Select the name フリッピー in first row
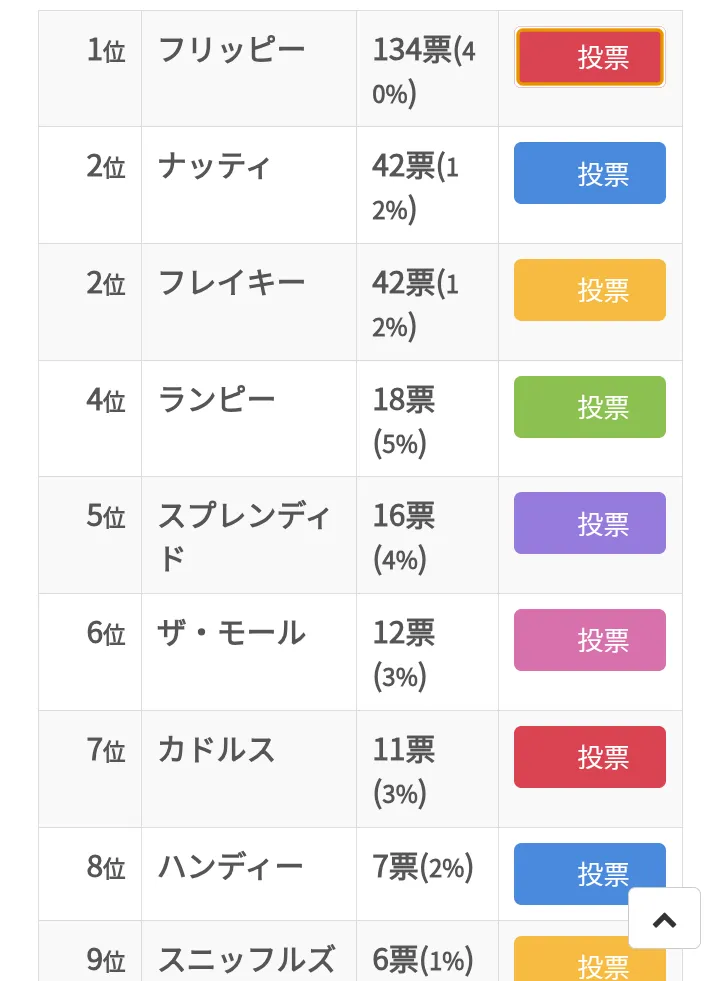Screen dimensions: 720x981 tap(231, 51)
